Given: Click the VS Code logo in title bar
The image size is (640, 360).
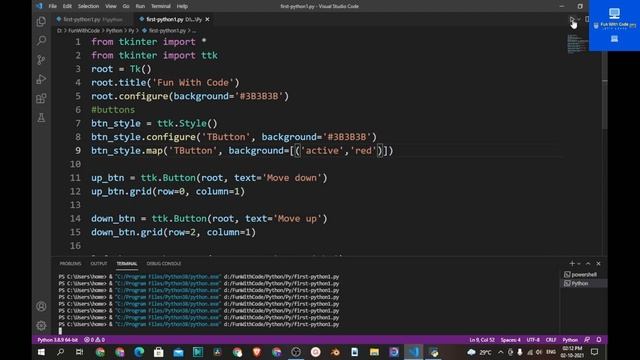Looking at the screenshot, I should [x=39, y=6].
